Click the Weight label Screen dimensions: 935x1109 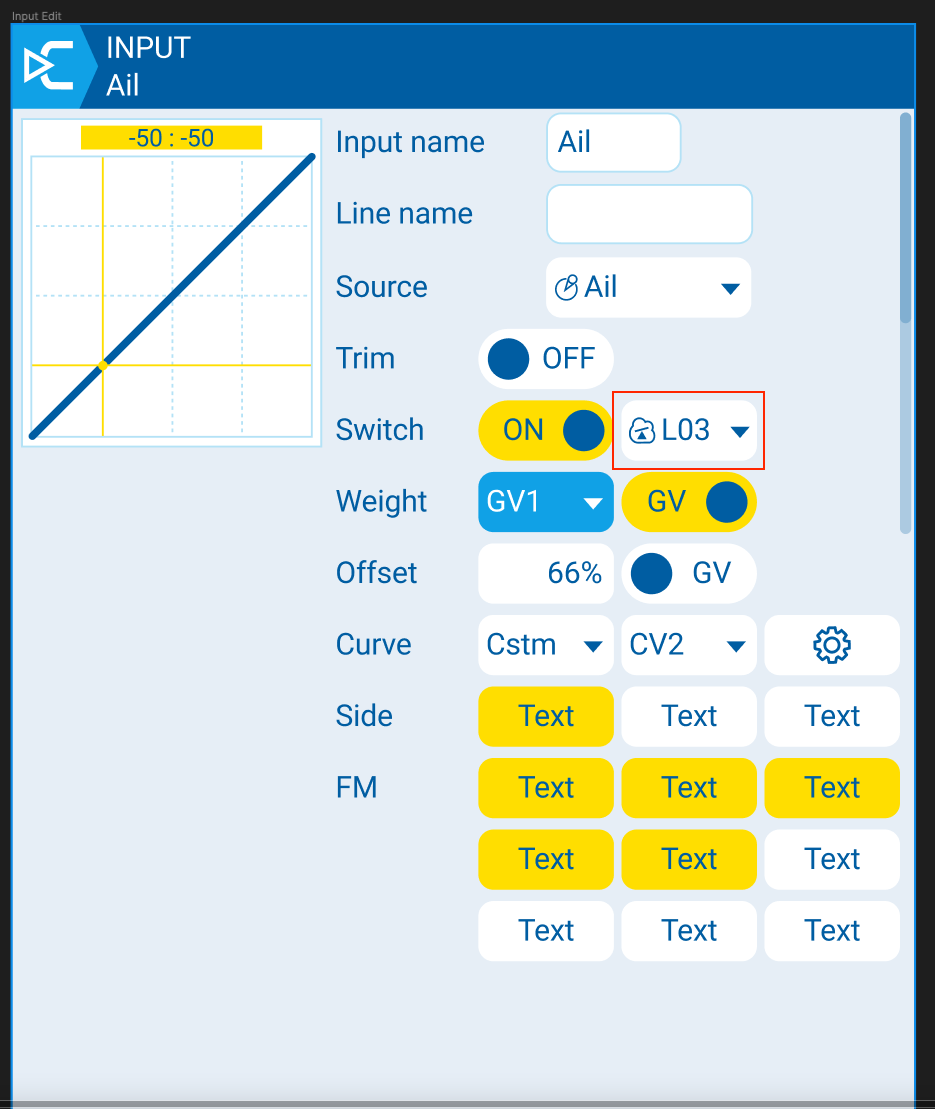(x=381, y=501)
